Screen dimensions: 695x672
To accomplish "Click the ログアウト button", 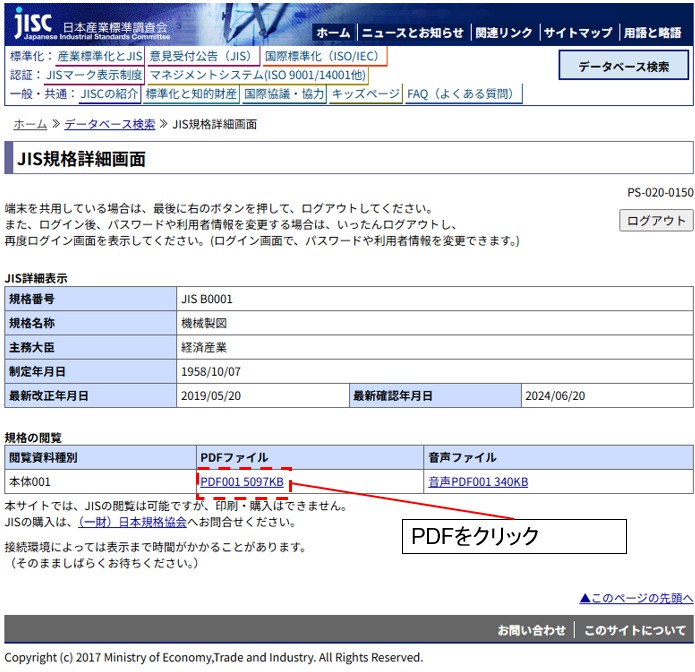I will (656, 221).
